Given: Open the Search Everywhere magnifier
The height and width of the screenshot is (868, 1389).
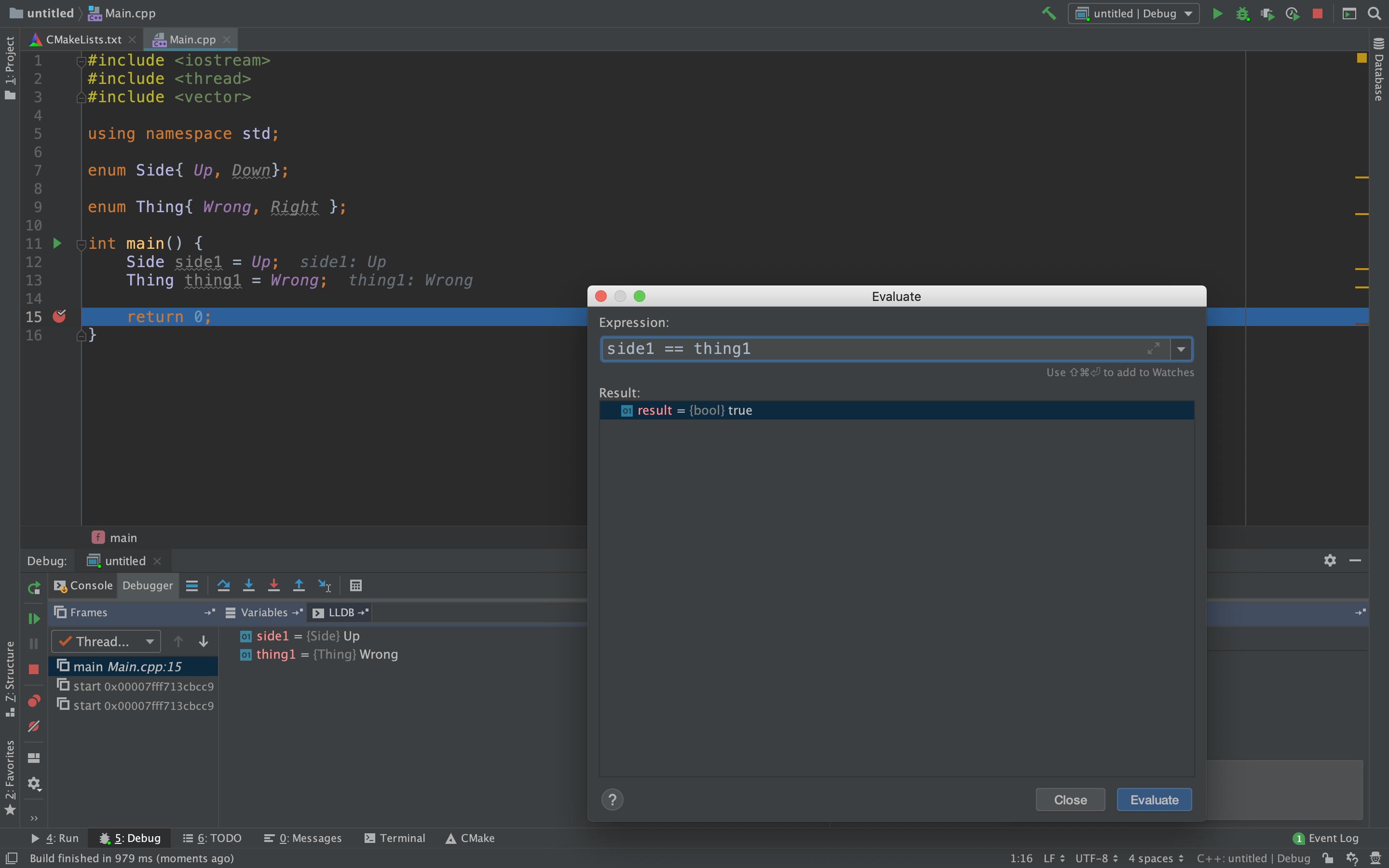Looking at the screenshot, I should pyautogui.click(x=1374, y=13).
